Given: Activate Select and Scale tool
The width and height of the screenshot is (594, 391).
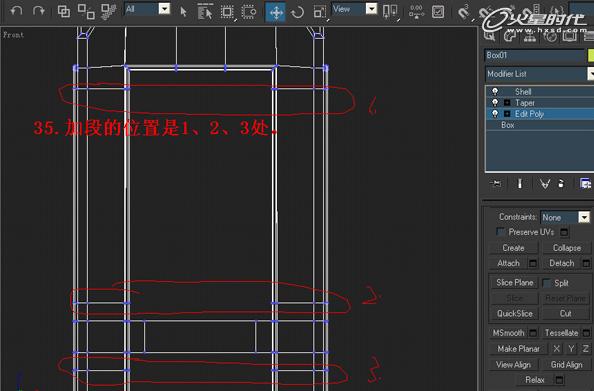Looking at the screenshot, I should tap(319, 12).
